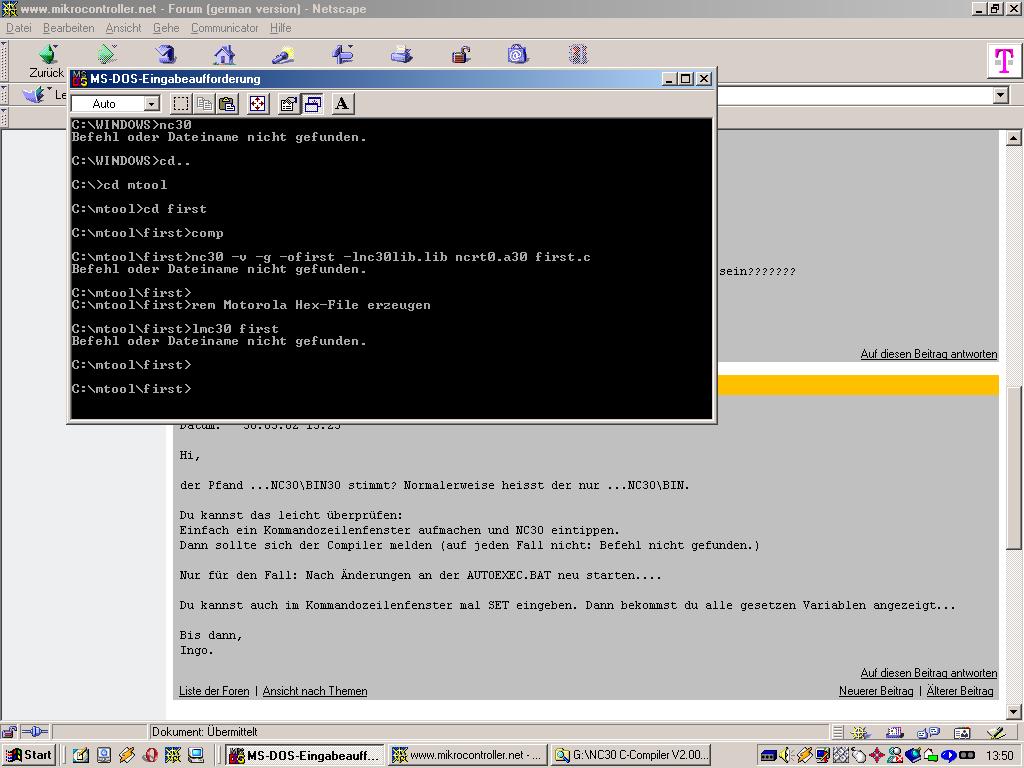Screen dimensions: 1024x768
Task: Open Address Book from component bar
Action: (x=962, y=733)
